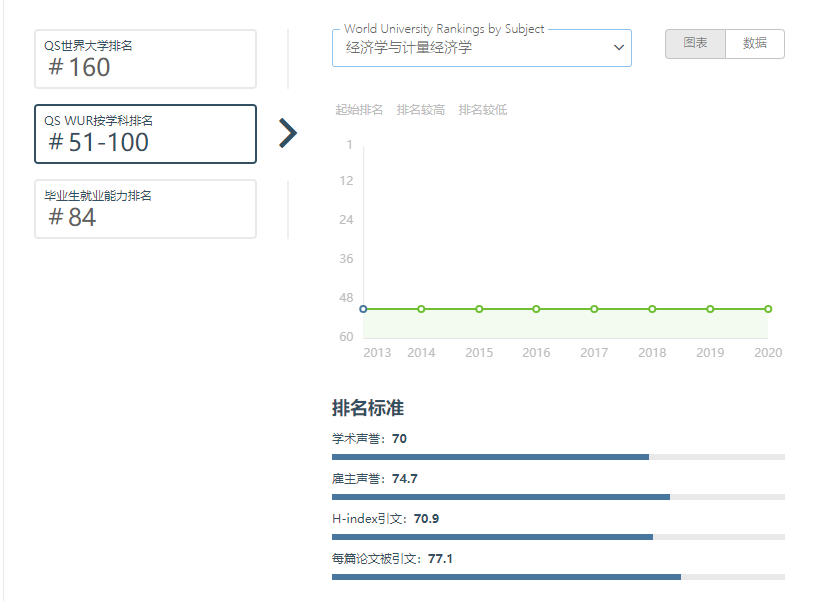Screen dimensions: 813x601
Task: Click the 2018 x-axis year label
Action: click(652, 353)
